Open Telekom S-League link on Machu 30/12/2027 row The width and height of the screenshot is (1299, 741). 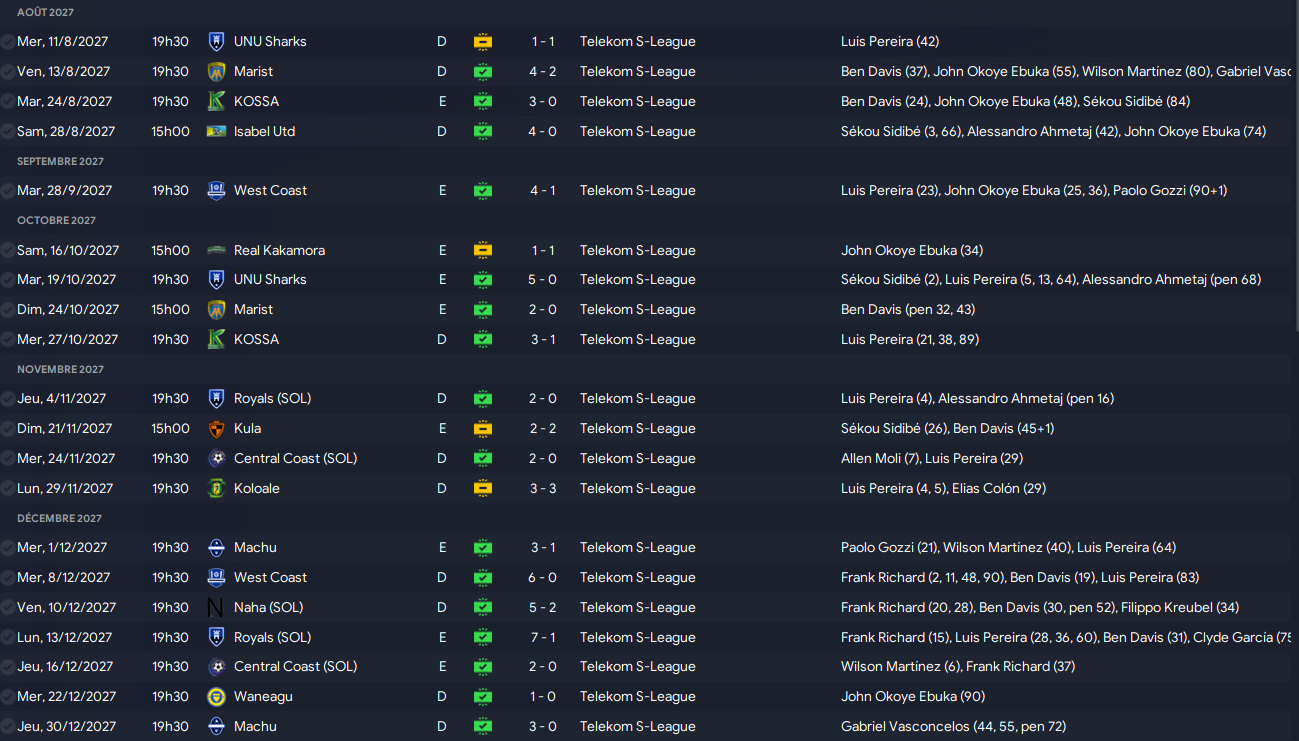tap(637, 726)
